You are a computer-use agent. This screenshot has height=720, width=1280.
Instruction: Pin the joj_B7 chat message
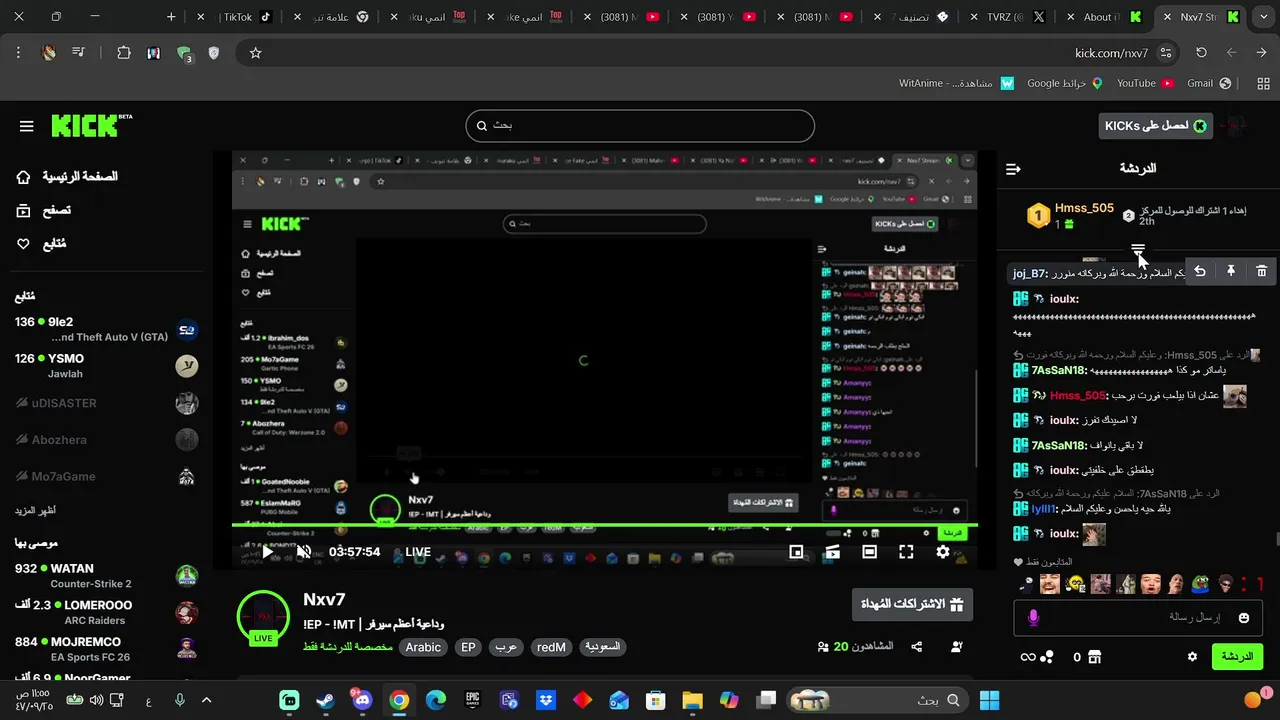(1231, 271)
